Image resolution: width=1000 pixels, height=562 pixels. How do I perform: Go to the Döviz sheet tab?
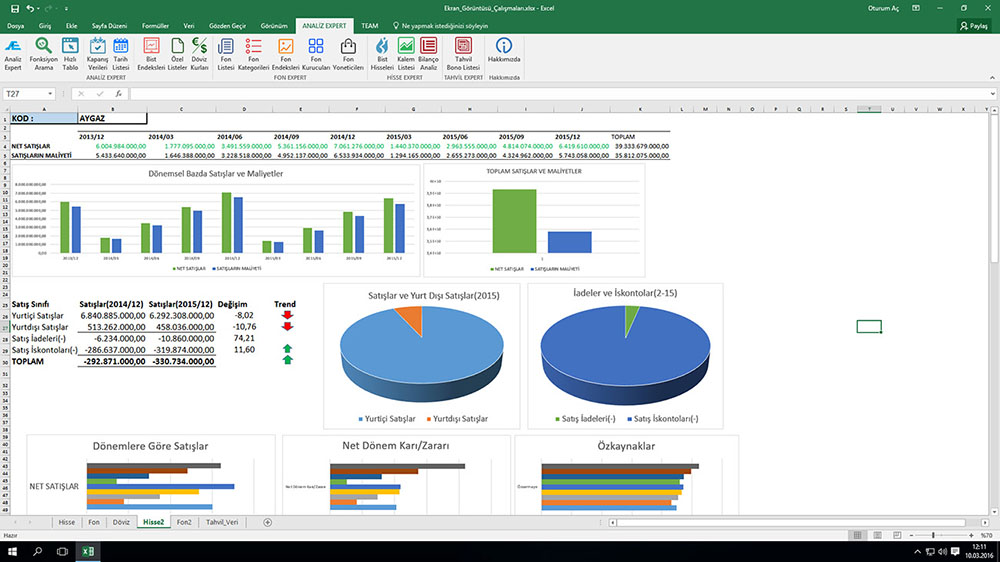[x=121, y=522]
